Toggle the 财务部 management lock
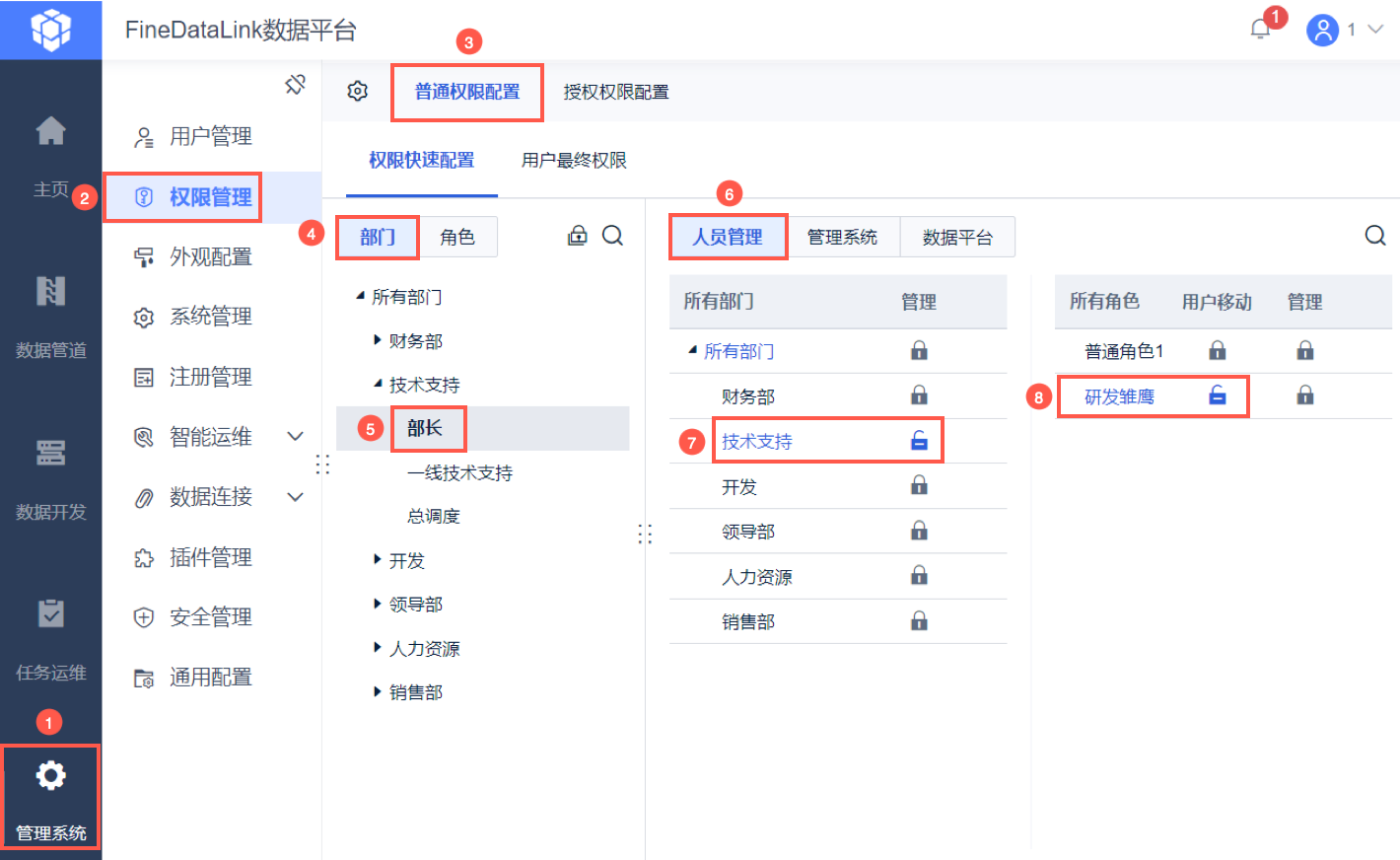1400x860 pixels. tap(919, 395)
